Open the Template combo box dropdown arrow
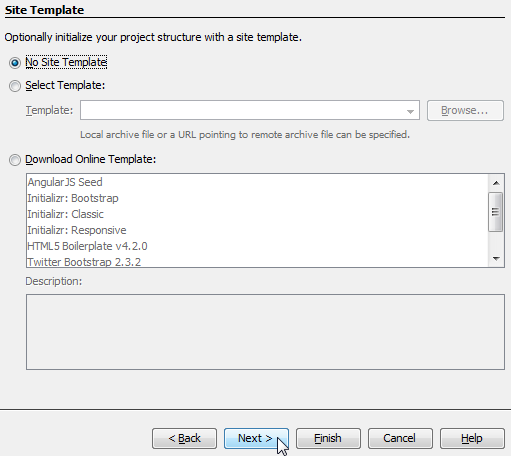 point(410,111)
